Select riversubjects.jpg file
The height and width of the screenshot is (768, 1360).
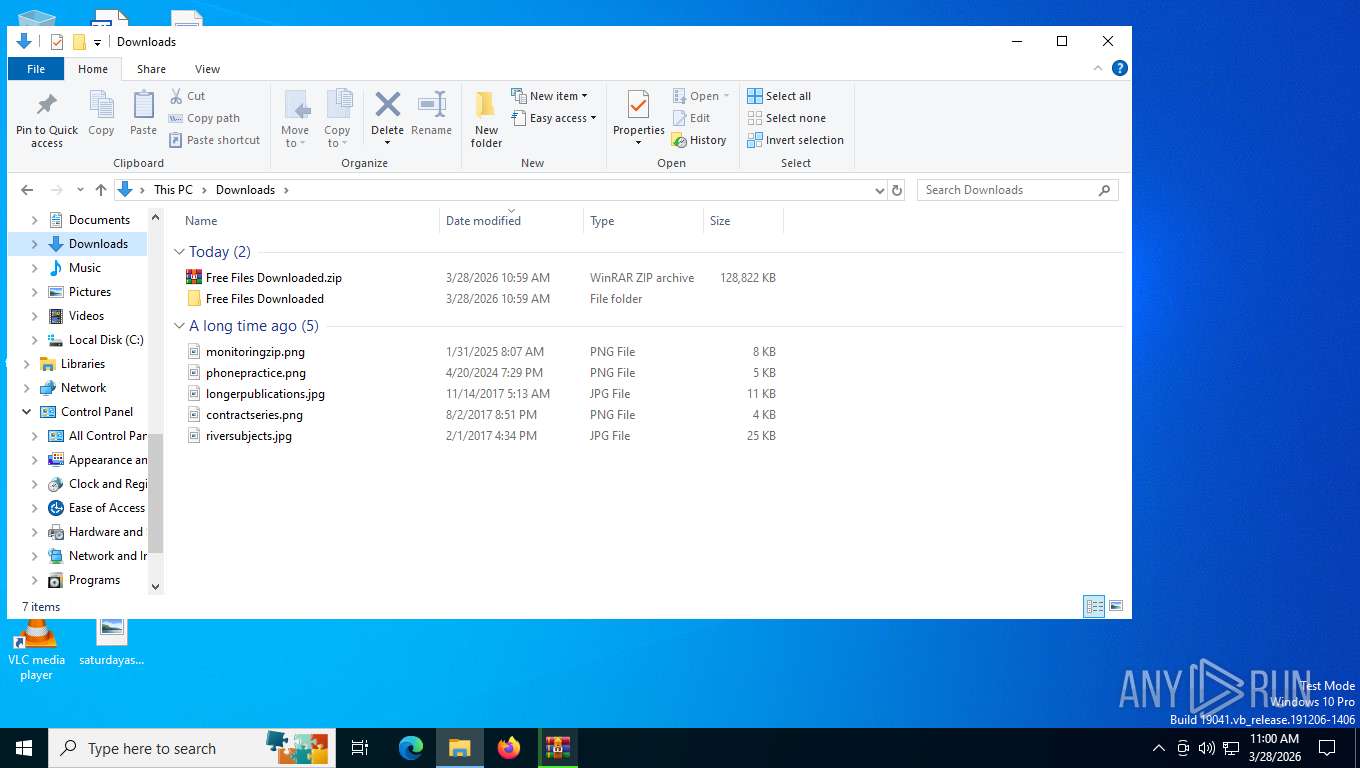point(249,436)
